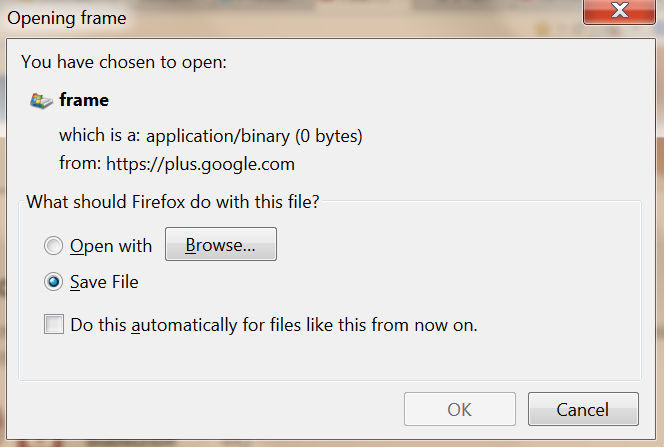The height and width of the screenshot is (447, 664).
Task: Click the bold frame file name
Action: click(84, 100)
